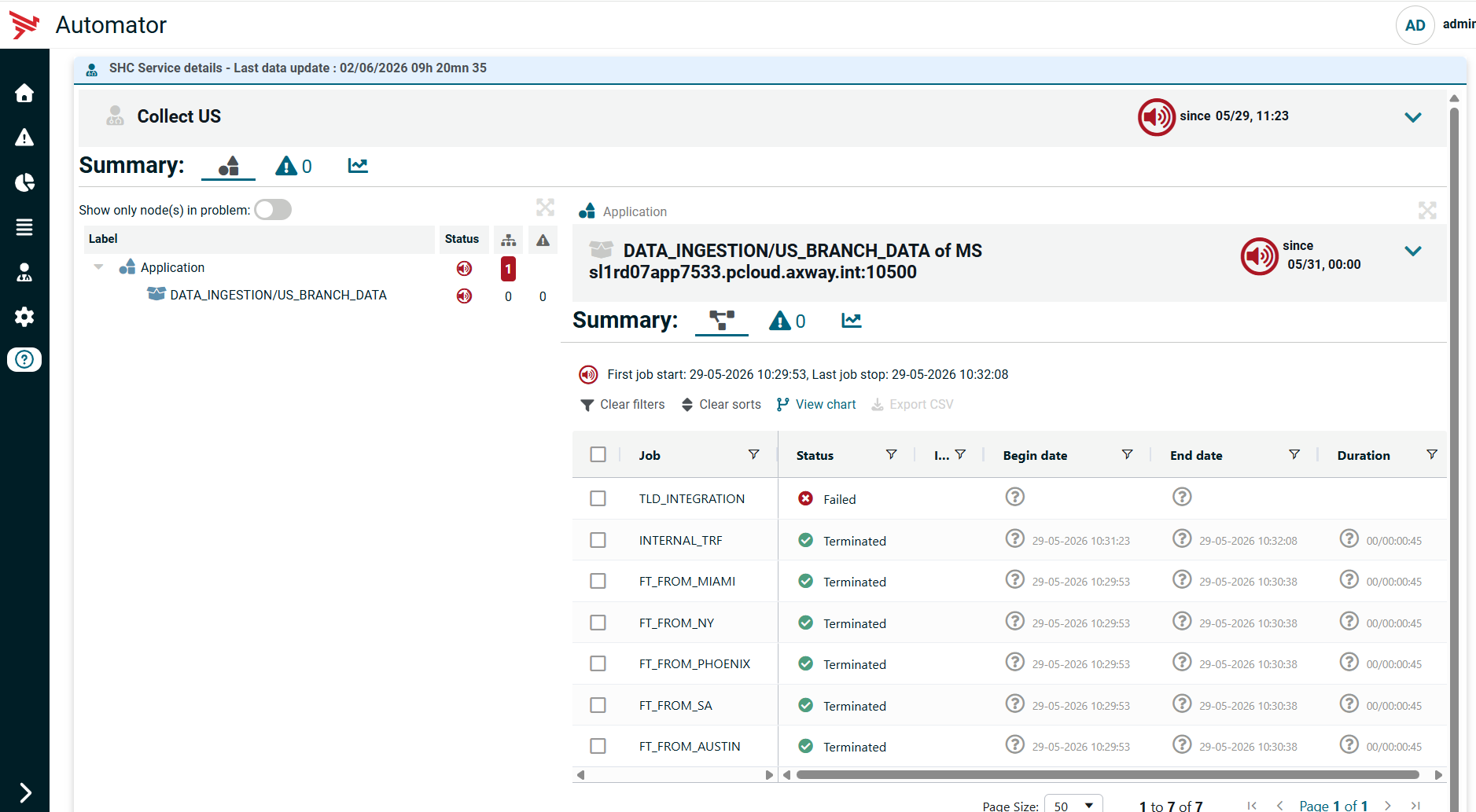The height and width of the screenshot is (812, 1476).
Task: Go to last page of jobs
Action: tap(1415, 805)
